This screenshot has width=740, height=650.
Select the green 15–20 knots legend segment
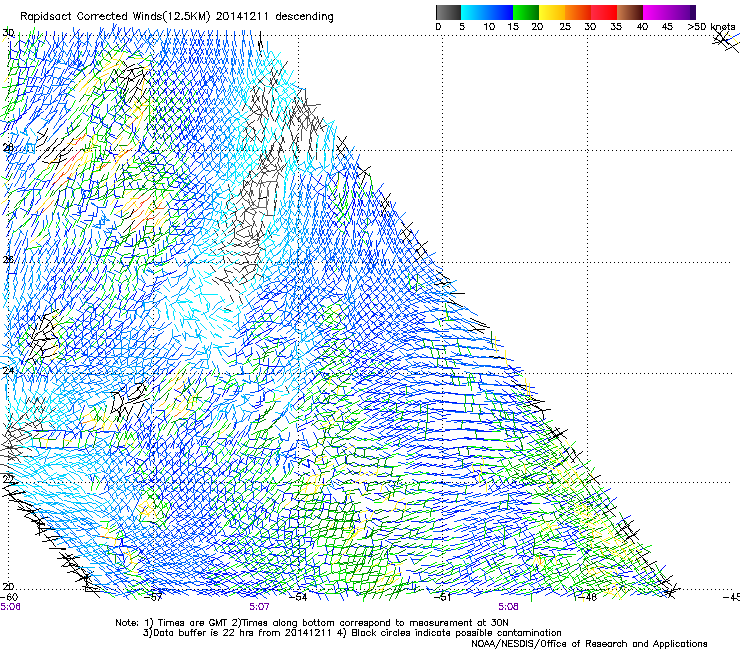[x=526, y=12]
